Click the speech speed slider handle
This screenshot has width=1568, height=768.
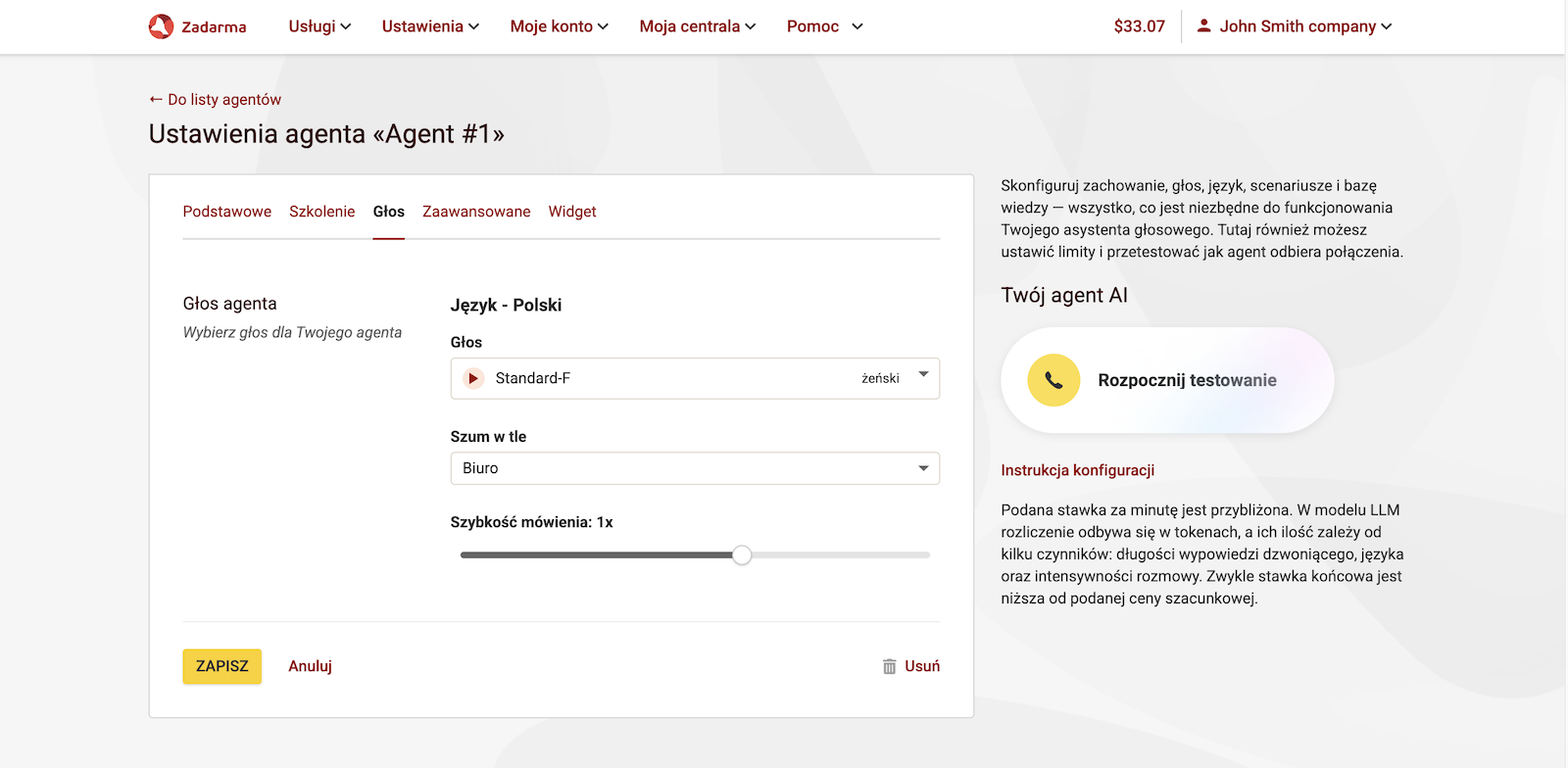pyautogui.click(x=742, y=555)
